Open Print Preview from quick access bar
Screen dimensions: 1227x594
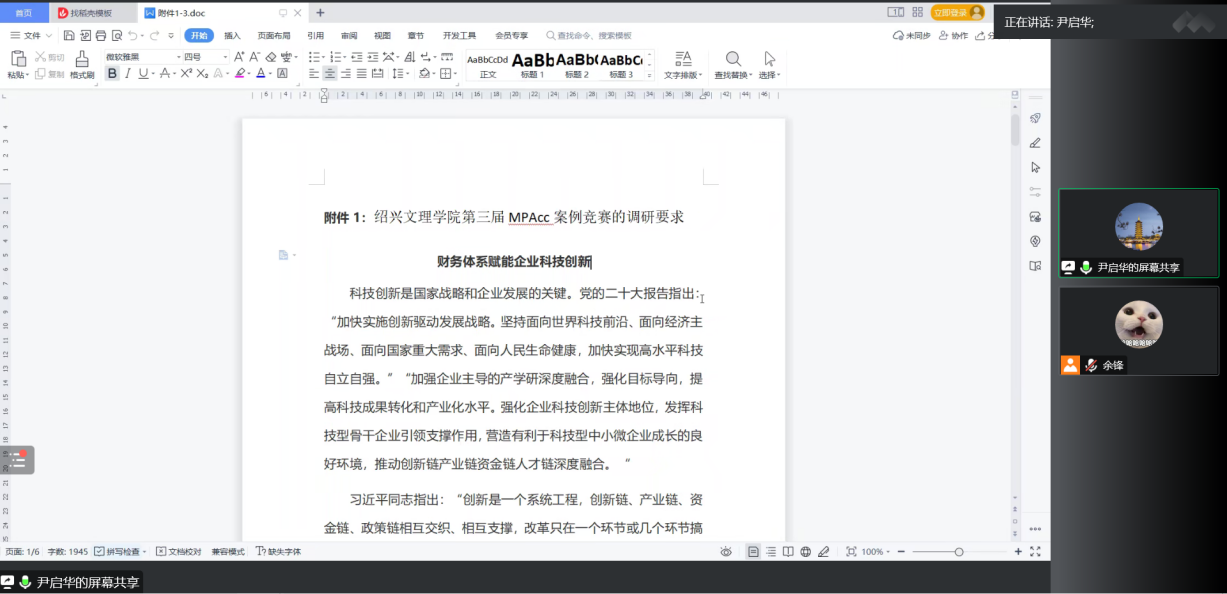[116, 35]
